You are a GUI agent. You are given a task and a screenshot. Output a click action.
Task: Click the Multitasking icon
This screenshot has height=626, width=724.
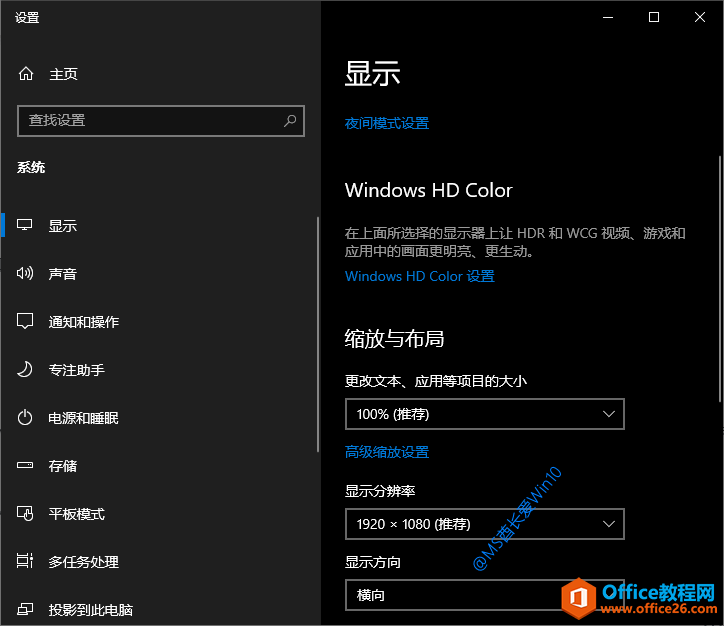(x=25, y=561)
